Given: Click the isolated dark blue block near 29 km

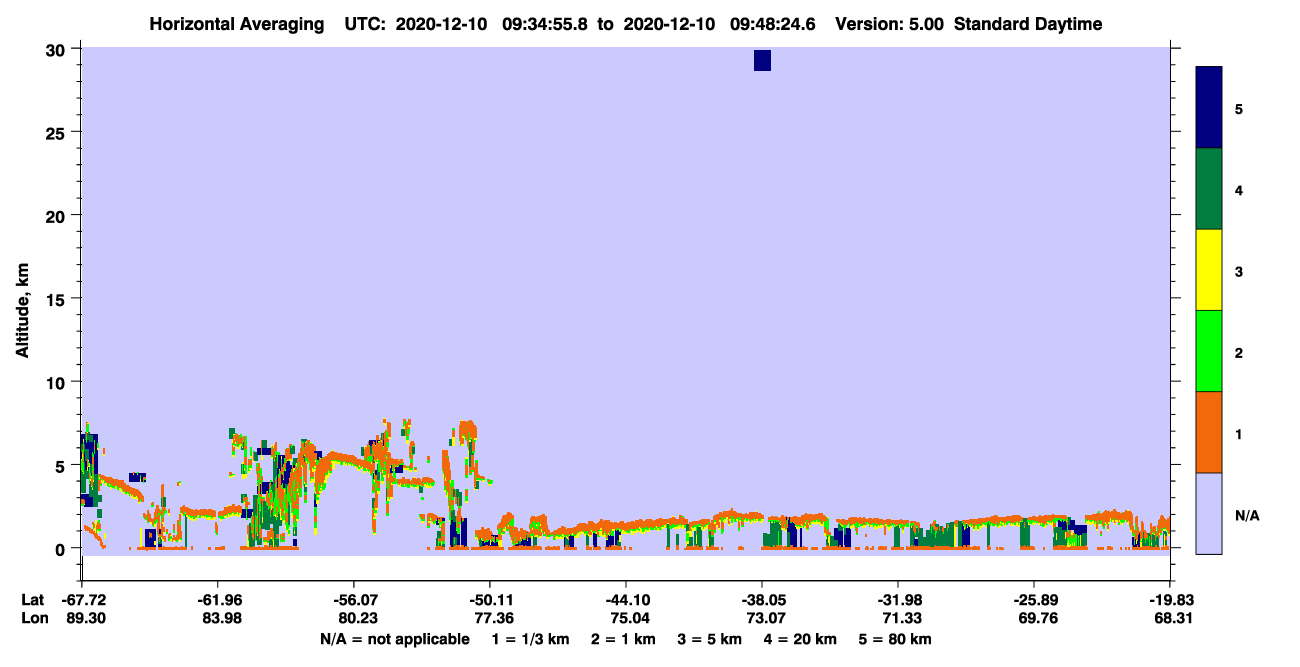Looking at the screenshot, I should (x=762, y=61).
